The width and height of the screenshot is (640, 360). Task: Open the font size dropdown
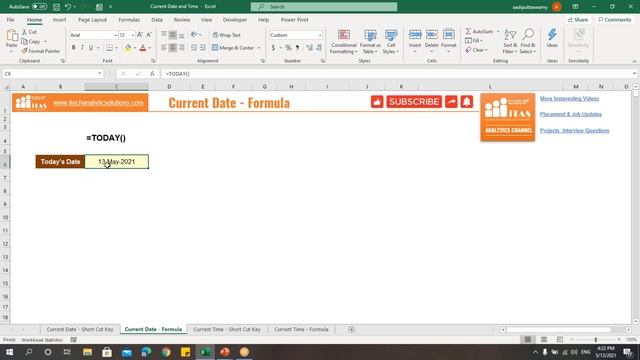click(133, 35)
